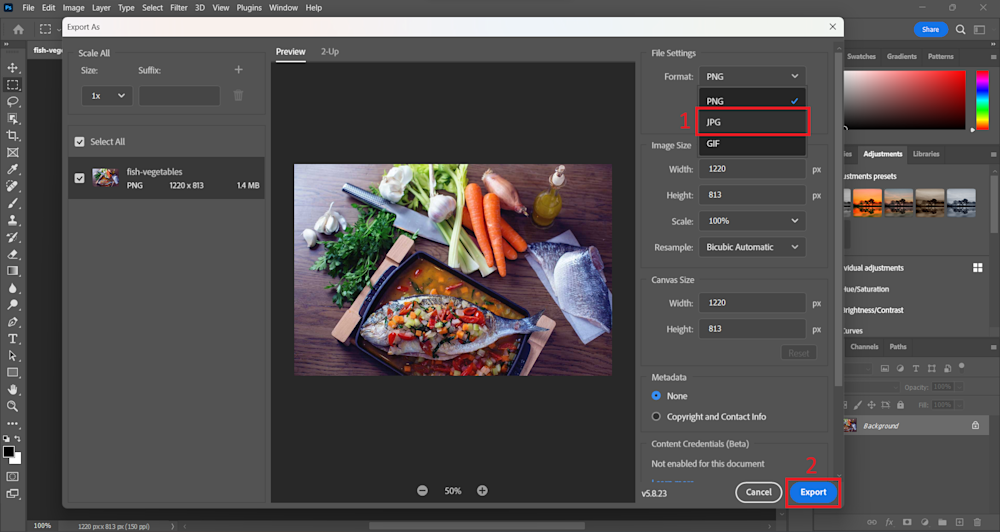Open the Resample Bicubic Automatic dropdown
The image size is (1000, 532).
pyautogui.click(x=752, y=247)
